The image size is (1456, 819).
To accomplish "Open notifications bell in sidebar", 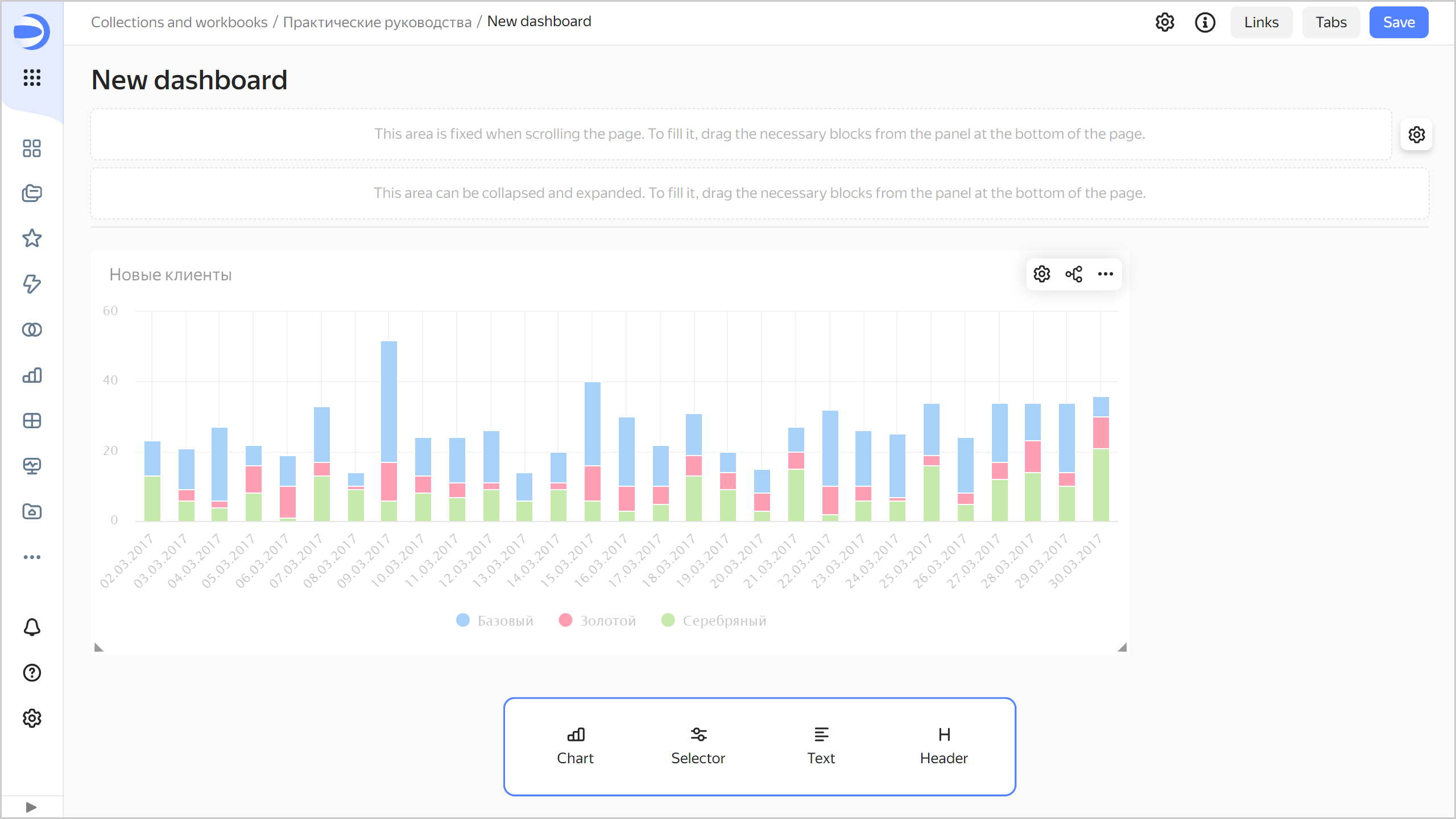I will 32,627.
